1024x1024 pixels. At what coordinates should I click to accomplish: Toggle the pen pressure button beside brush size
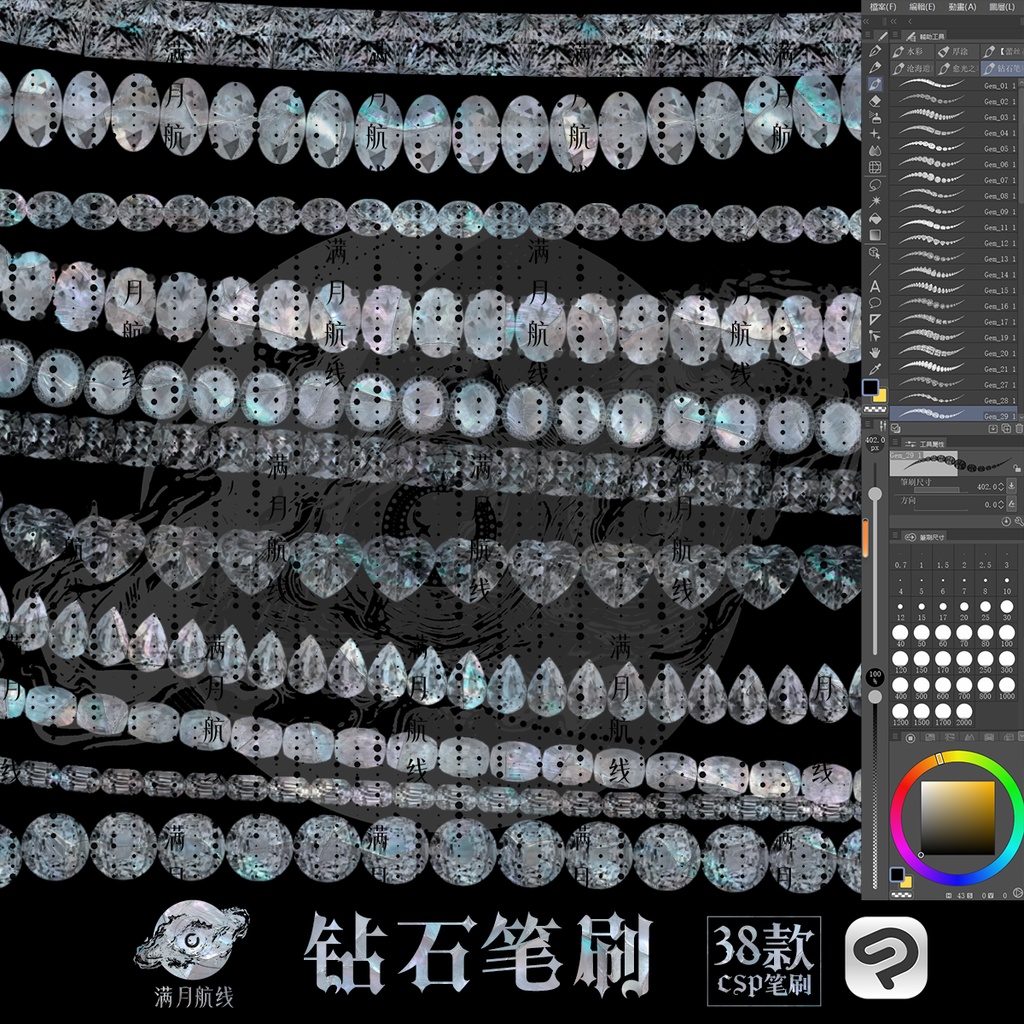pos(1012,487)
